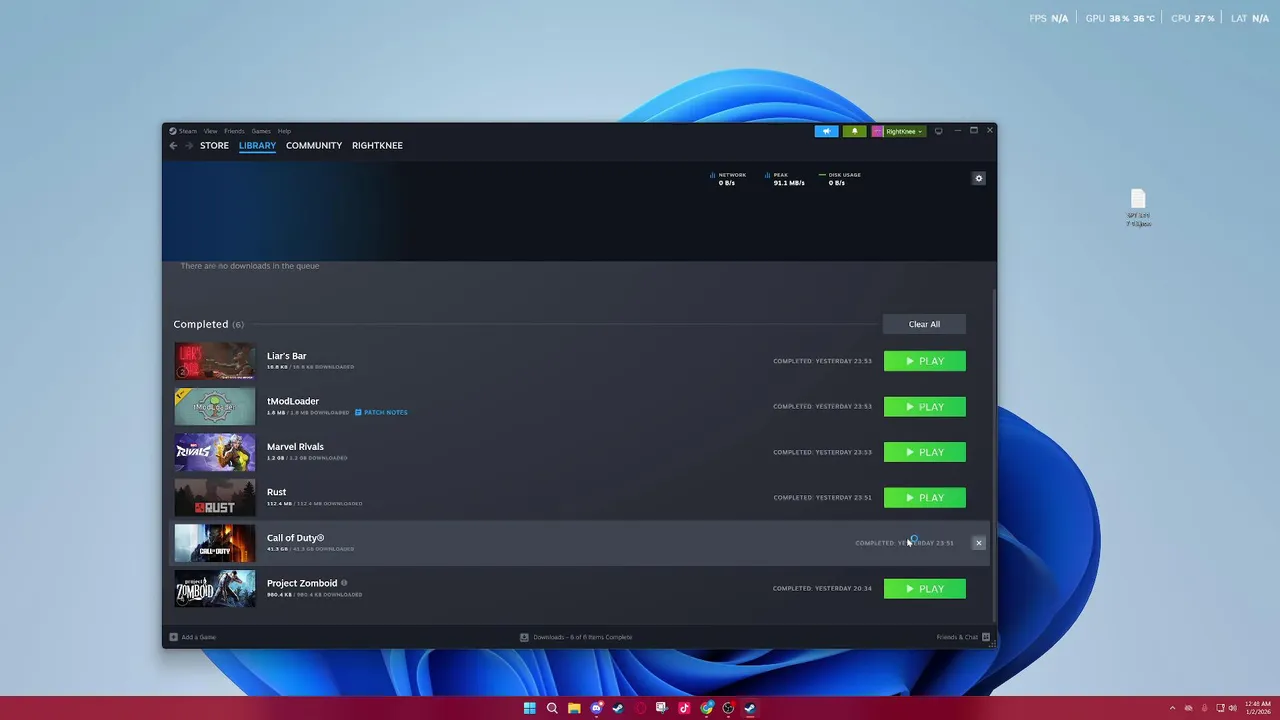Switch to the STORE tab
Image resolution: width=1280 pixels, height=720 pixels.
point(214,145)
